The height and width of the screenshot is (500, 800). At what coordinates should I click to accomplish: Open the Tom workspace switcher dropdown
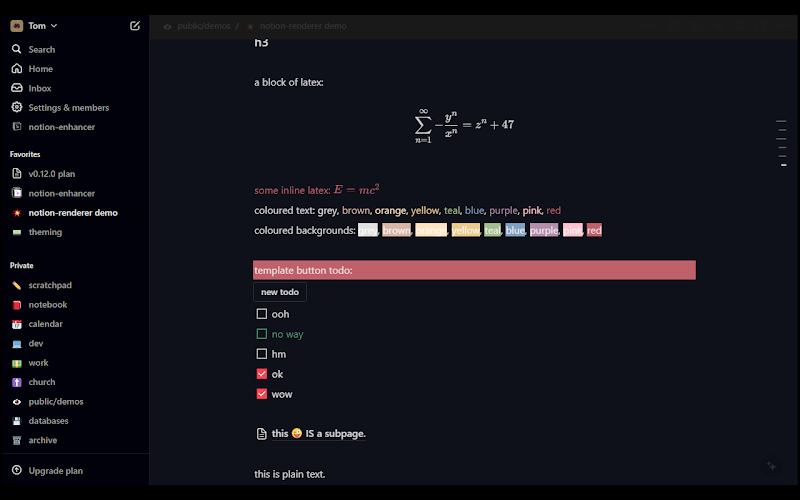point(34,26)
